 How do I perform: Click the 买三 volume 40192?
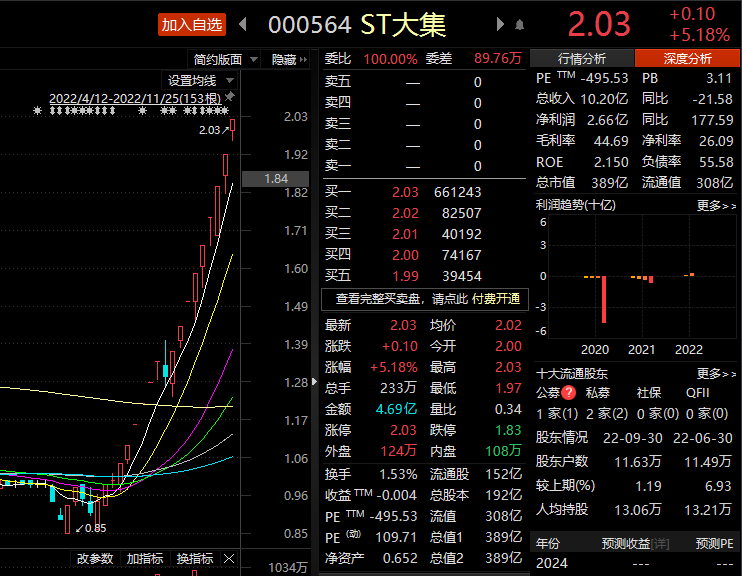pos(461,234)
